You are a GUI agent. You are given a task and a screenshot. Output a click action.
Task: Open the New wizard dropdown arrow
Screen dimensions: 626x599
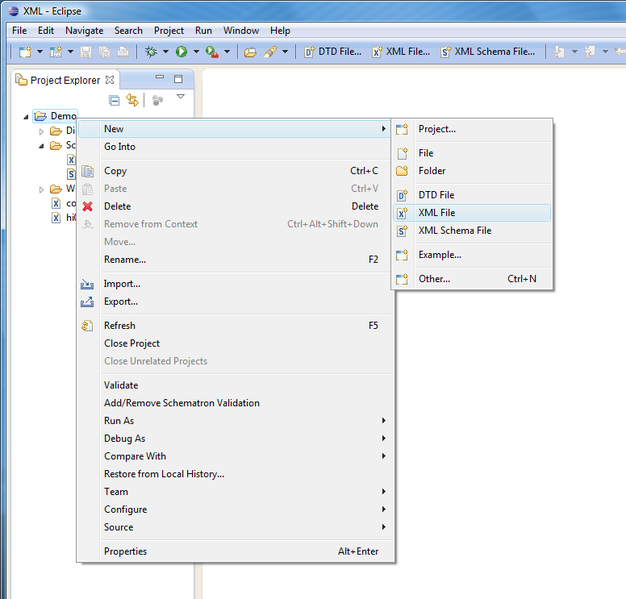point(40,52)
